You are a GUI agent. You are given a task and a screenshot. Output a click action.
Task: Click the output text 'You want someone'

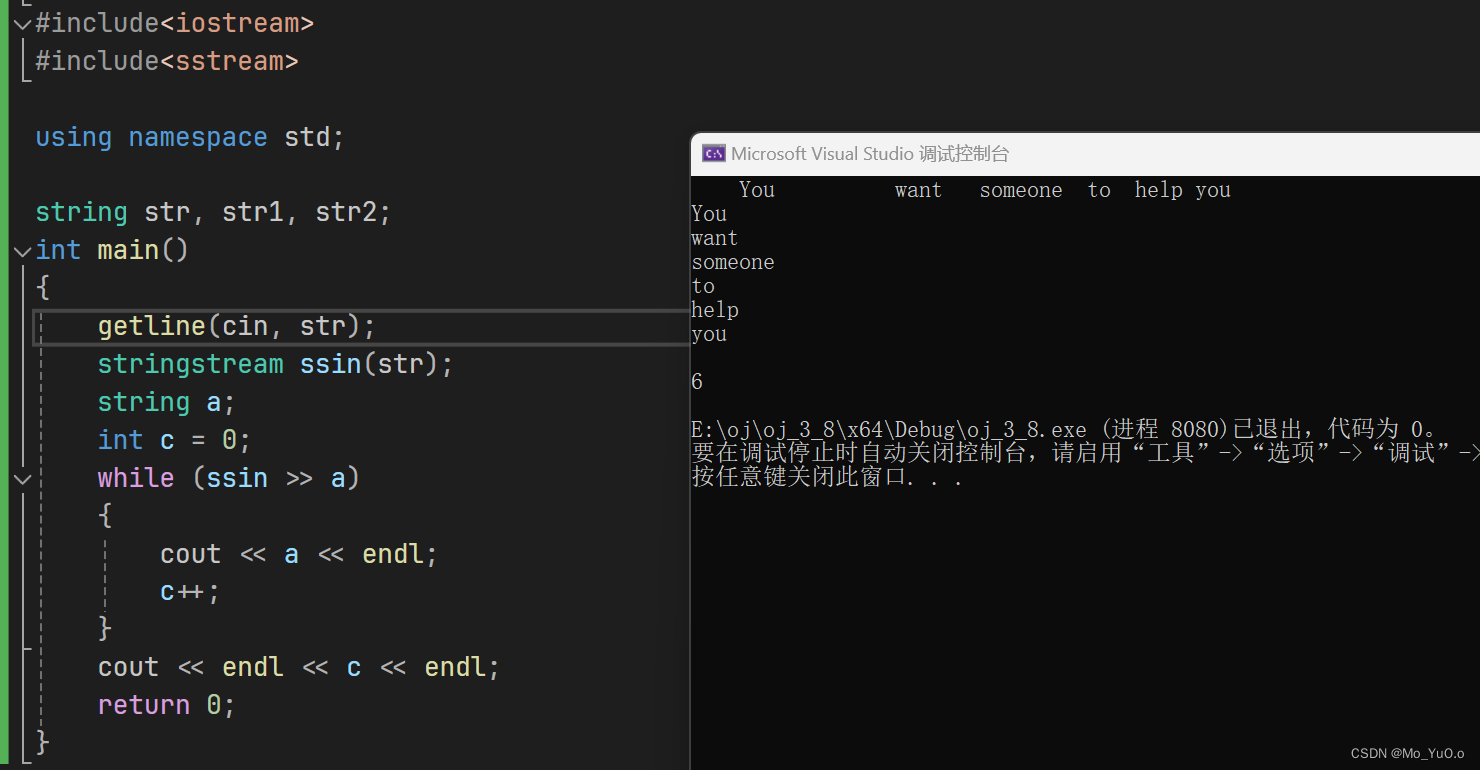(890, 190)
